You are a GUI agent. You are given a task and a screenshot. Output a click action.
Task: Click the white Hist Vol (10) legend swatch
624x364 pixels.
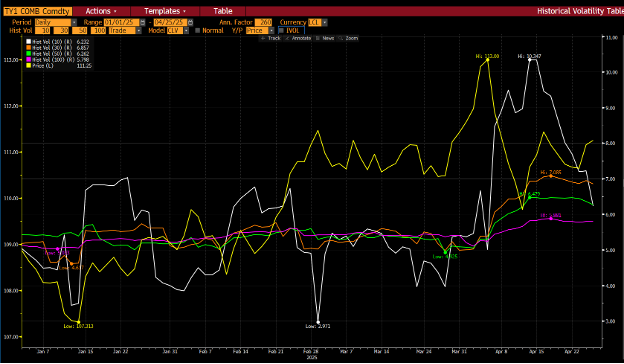pyautogui.click(x=28, y=41)
